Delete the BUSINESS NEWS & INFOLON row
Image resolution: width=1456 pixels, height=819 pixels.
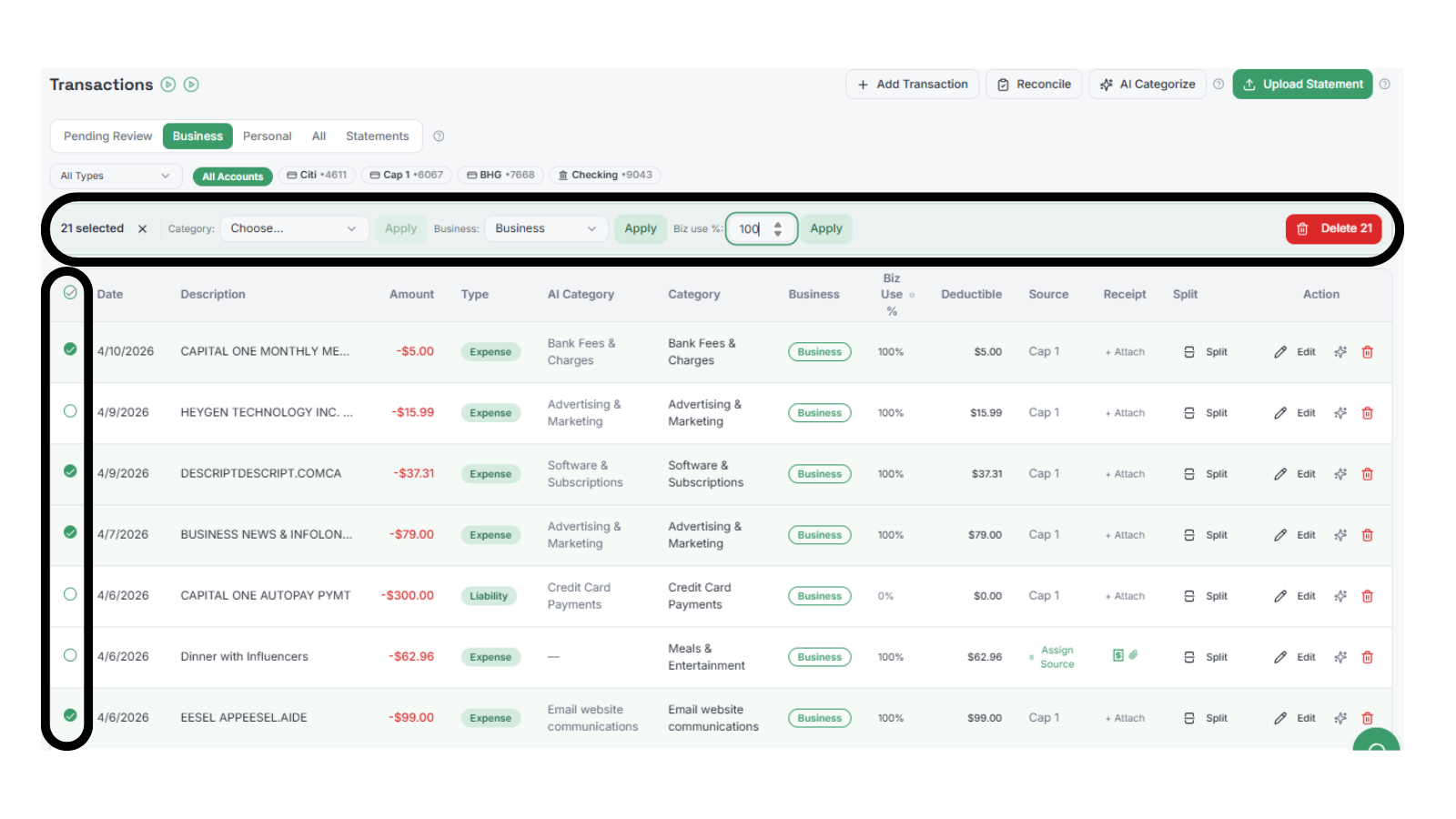tap(1367, 535)
